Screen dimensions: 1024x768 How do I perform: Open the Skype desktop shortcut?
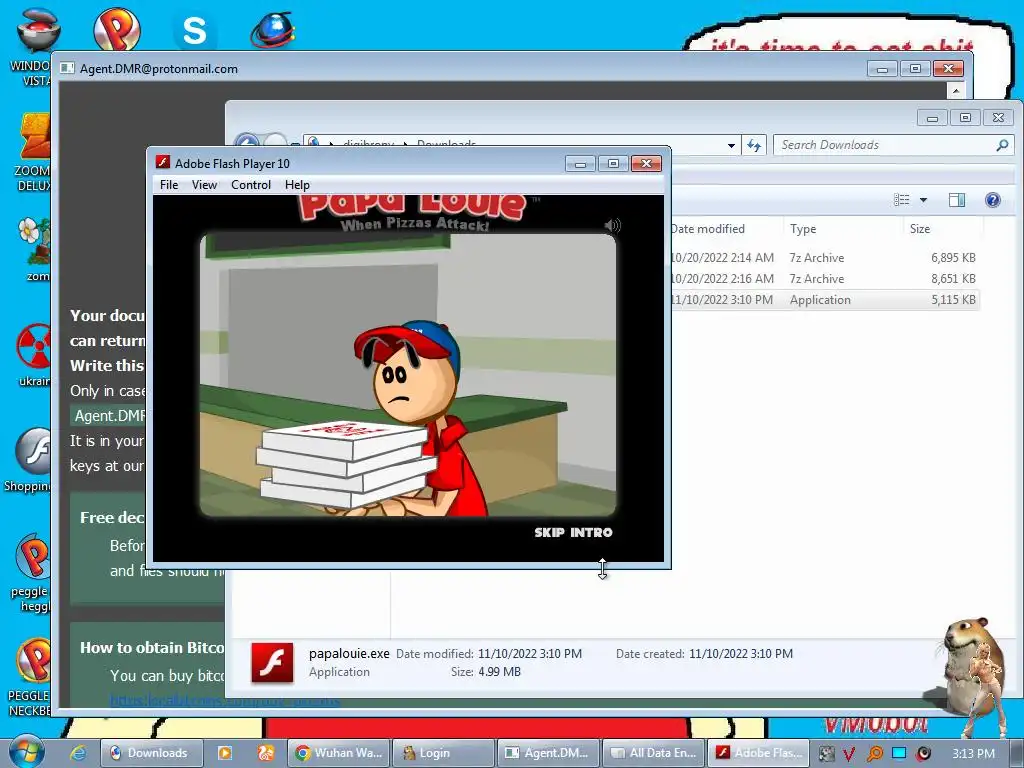point(194,30)
